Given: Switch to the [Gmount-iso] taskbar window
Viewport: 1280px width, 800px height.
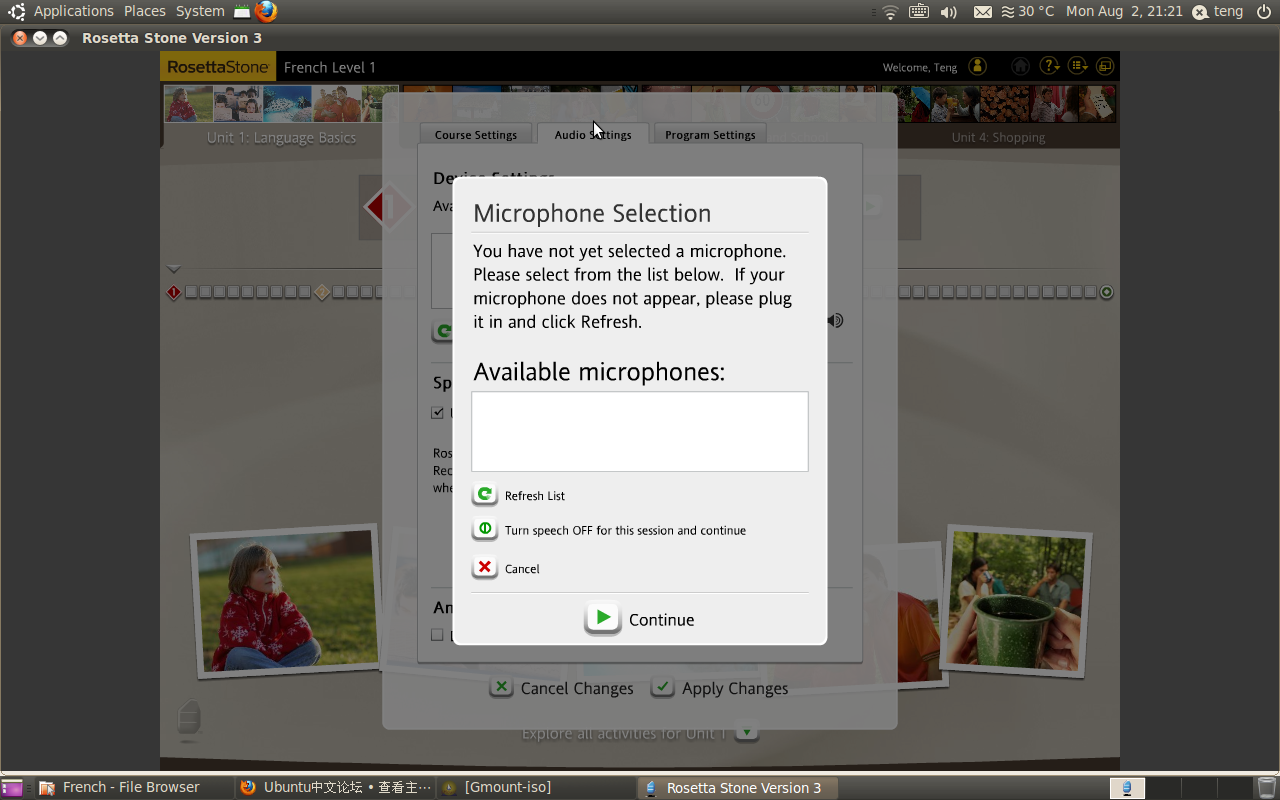Looking at the screenshot, I should click(536, 788).
